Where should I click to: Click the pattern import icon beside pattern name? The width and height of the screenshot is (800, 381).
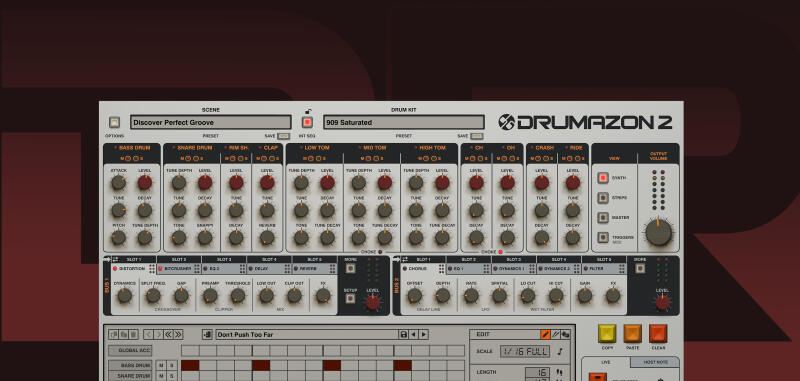tap(207, 335)
